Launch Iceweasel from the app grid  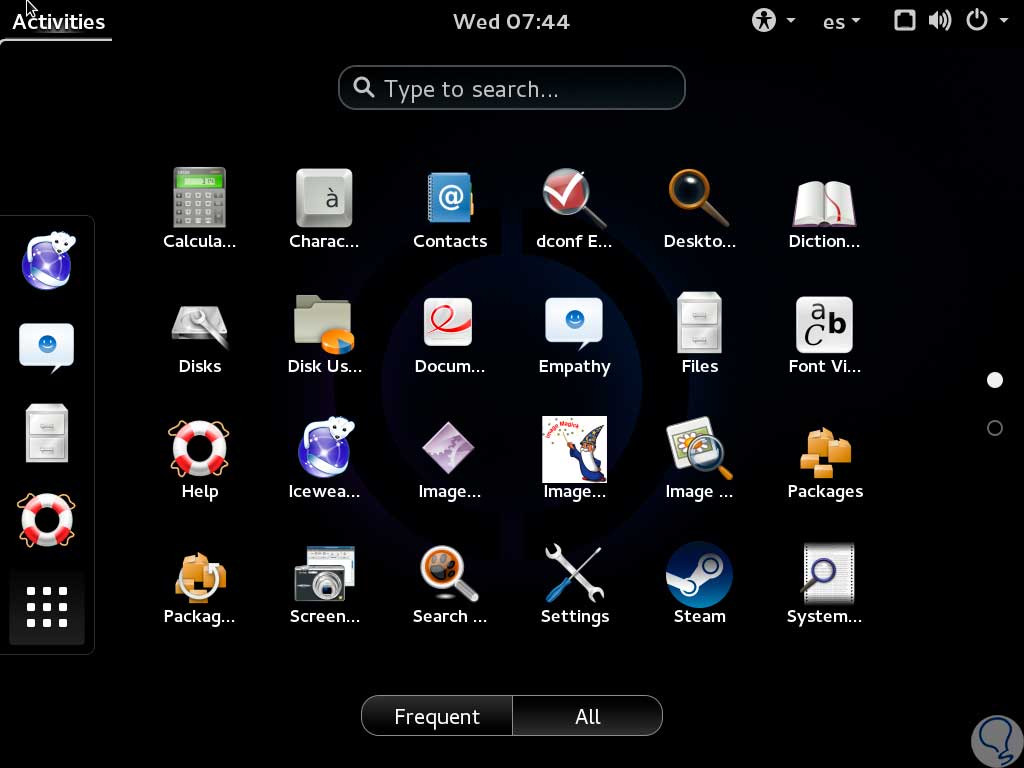click(324, 458)
